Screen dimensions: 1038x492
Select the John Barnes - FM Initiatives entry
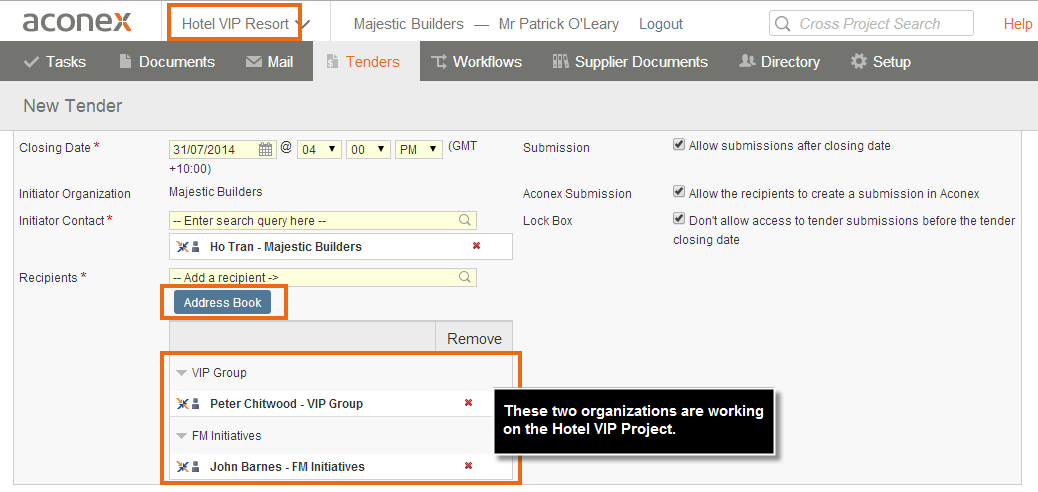click(287, 466)
